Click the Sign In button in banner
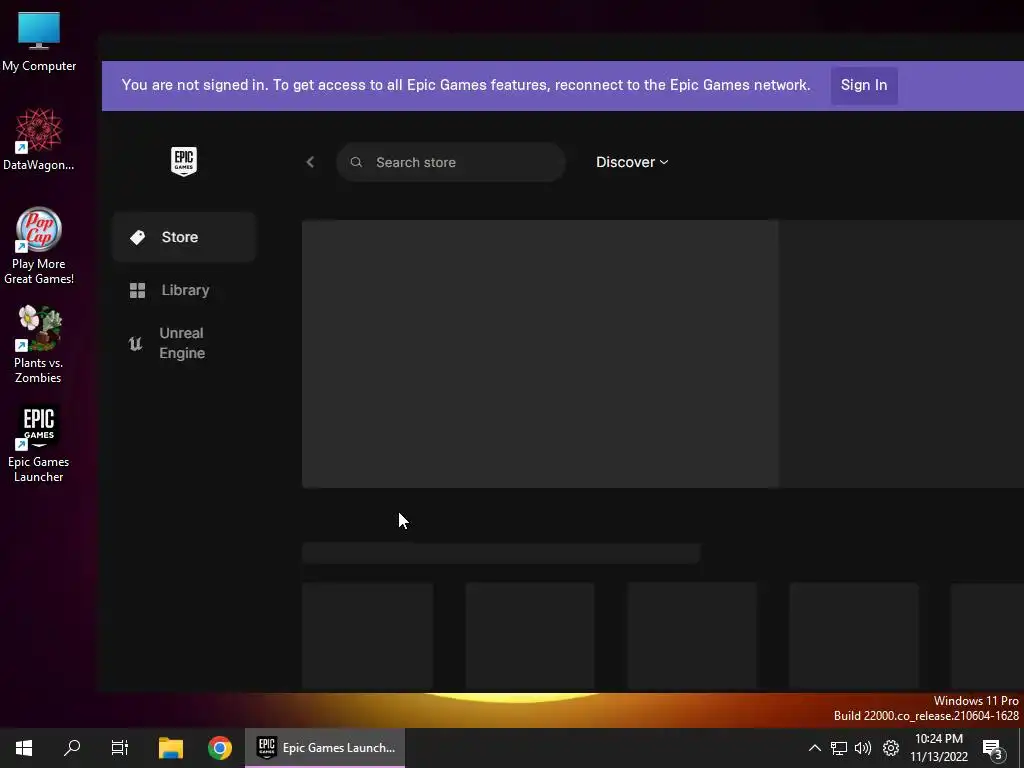The image size is (1024, 768). click(863, 85)
